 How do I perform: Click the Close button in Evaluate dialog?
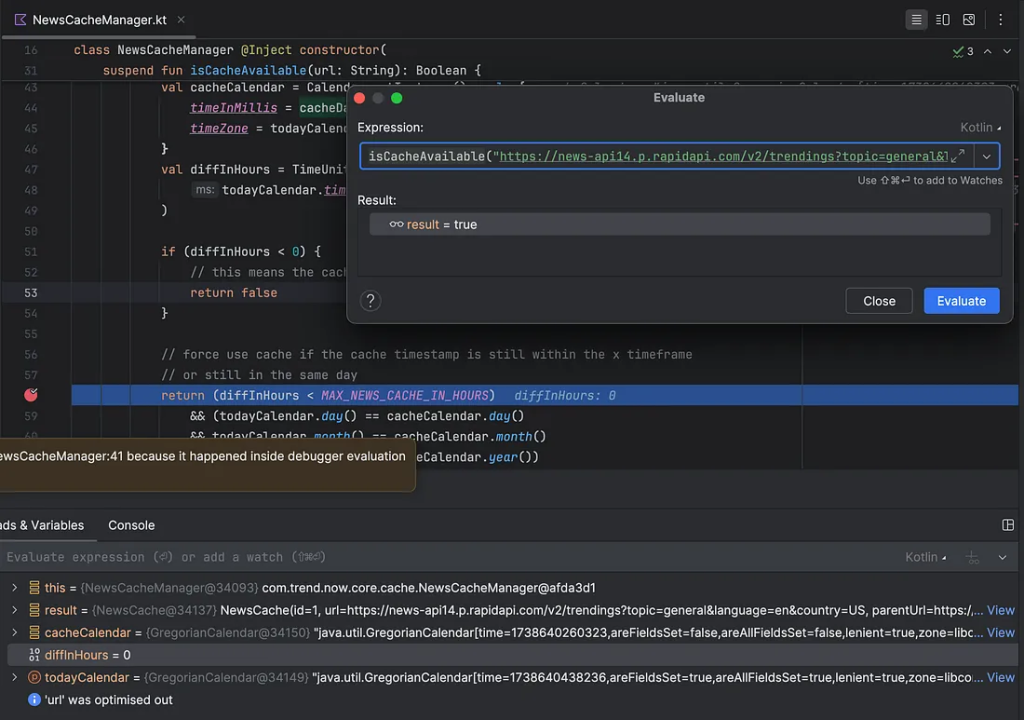[879, 301]
